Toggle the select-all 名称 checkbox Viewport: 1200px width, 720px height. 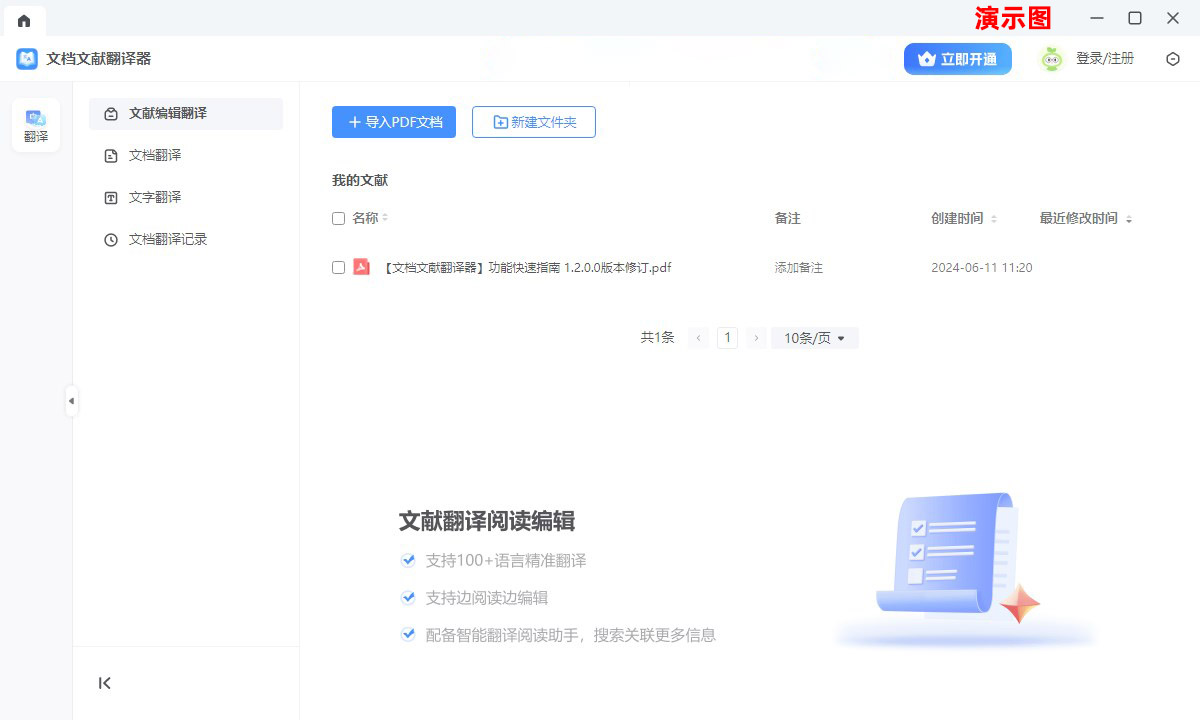click(x=338, y=218)
